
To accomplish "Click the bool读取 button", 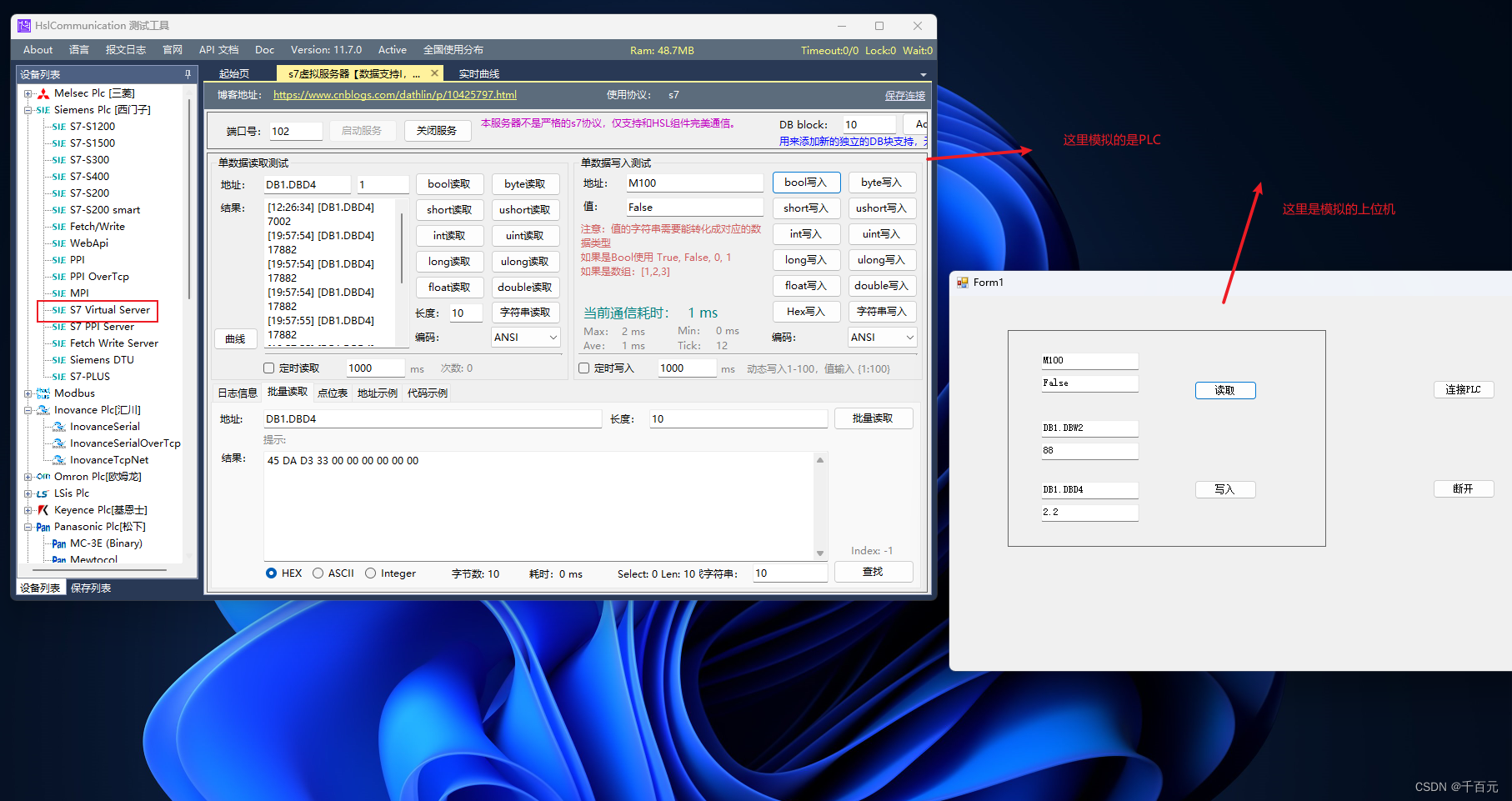I will tap(449, 184).
